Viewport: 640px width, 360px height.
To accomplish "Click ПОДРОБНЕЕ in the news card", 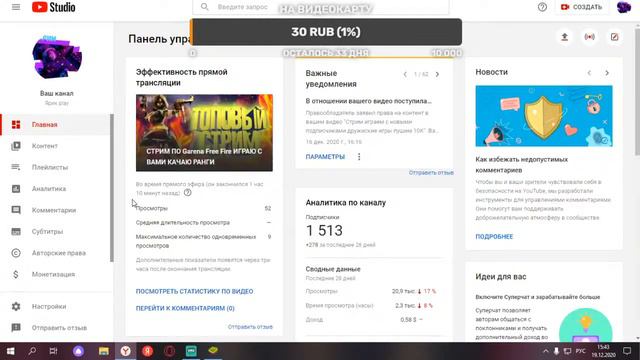I will (x=494, y=236).
